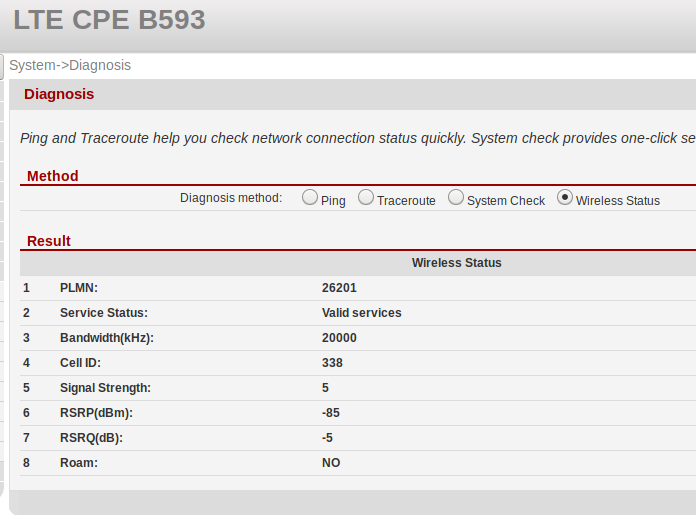This screenshot has width=696, height=523.
Task: Click the Diagnosis section heading
Action: 59,94
